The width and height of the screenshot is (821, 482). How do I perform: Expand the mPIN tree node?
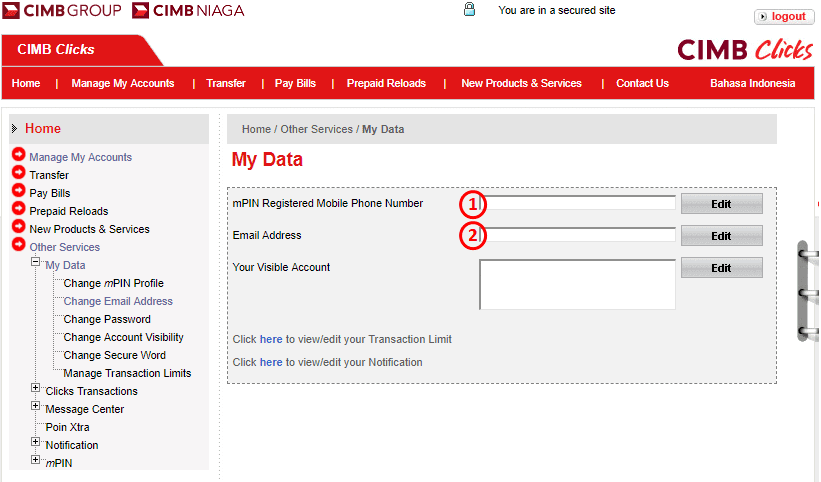[36, 459]
